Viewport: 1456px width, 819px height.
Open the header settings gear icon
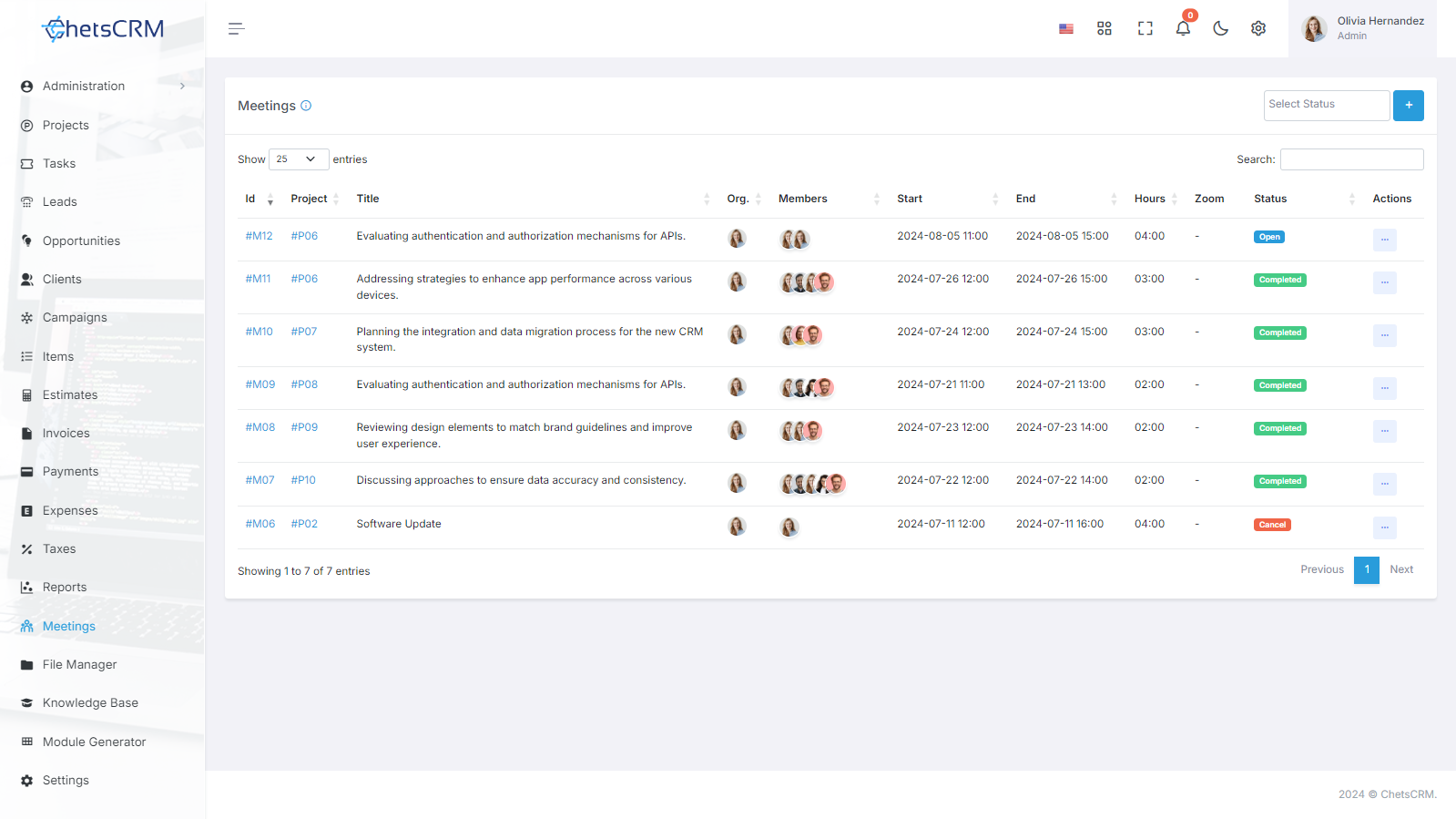[1258, 29]
